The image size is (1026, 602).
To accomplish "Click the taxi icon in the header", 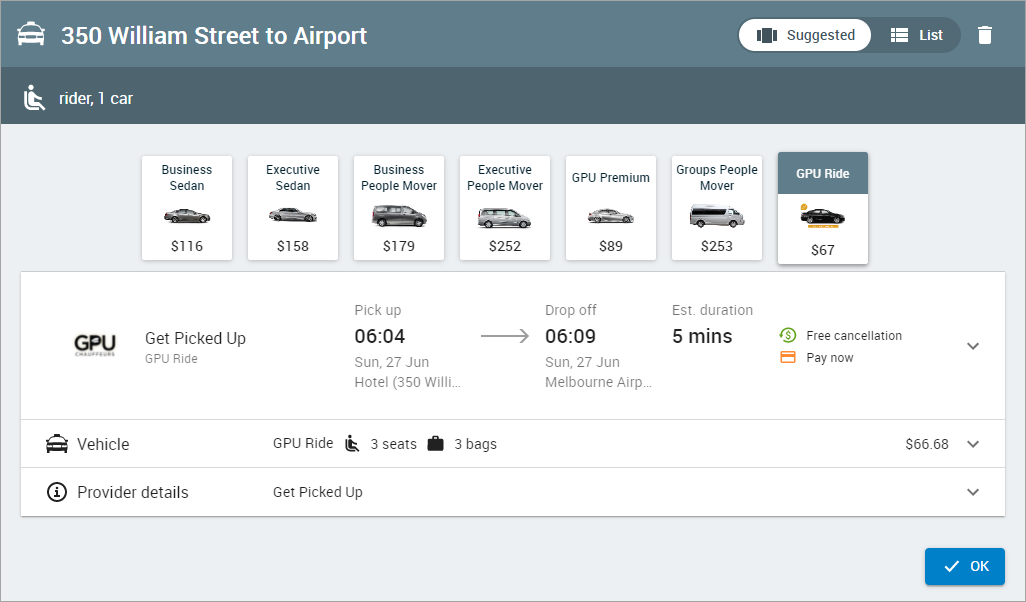I will (31, 35).
